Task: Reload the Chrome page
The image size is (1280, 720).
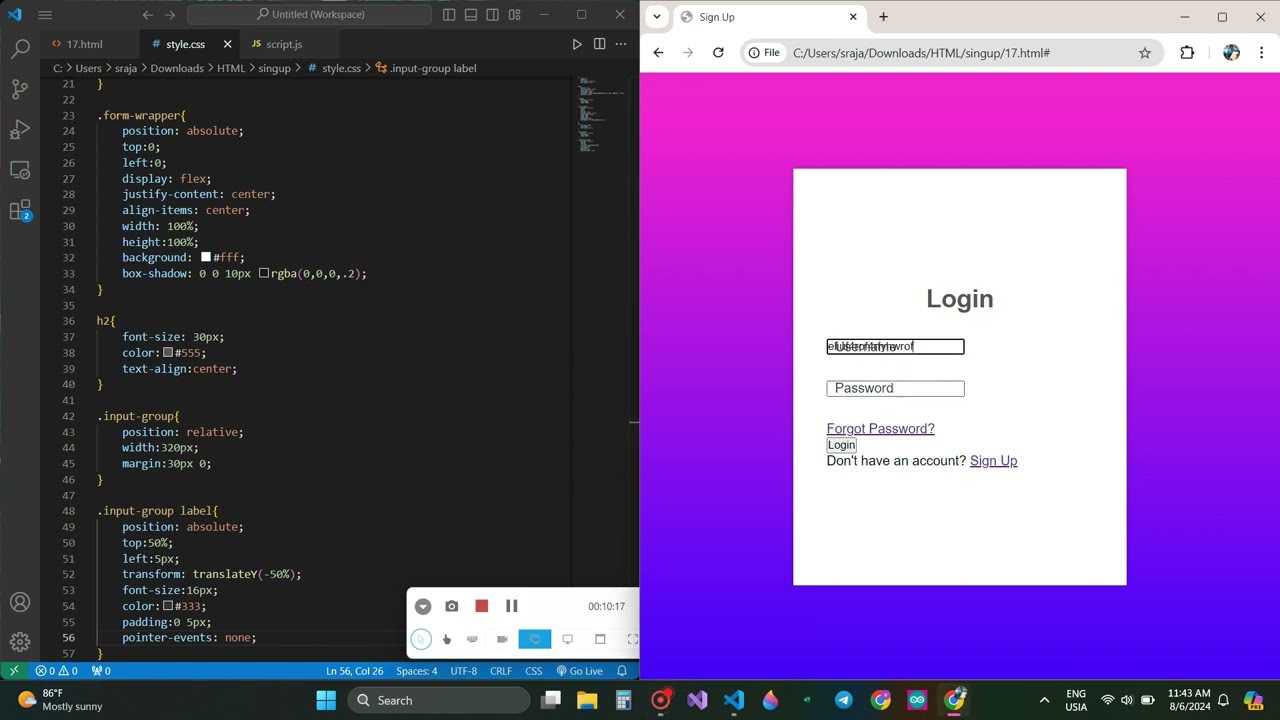Action: click(x=718, y=53)
